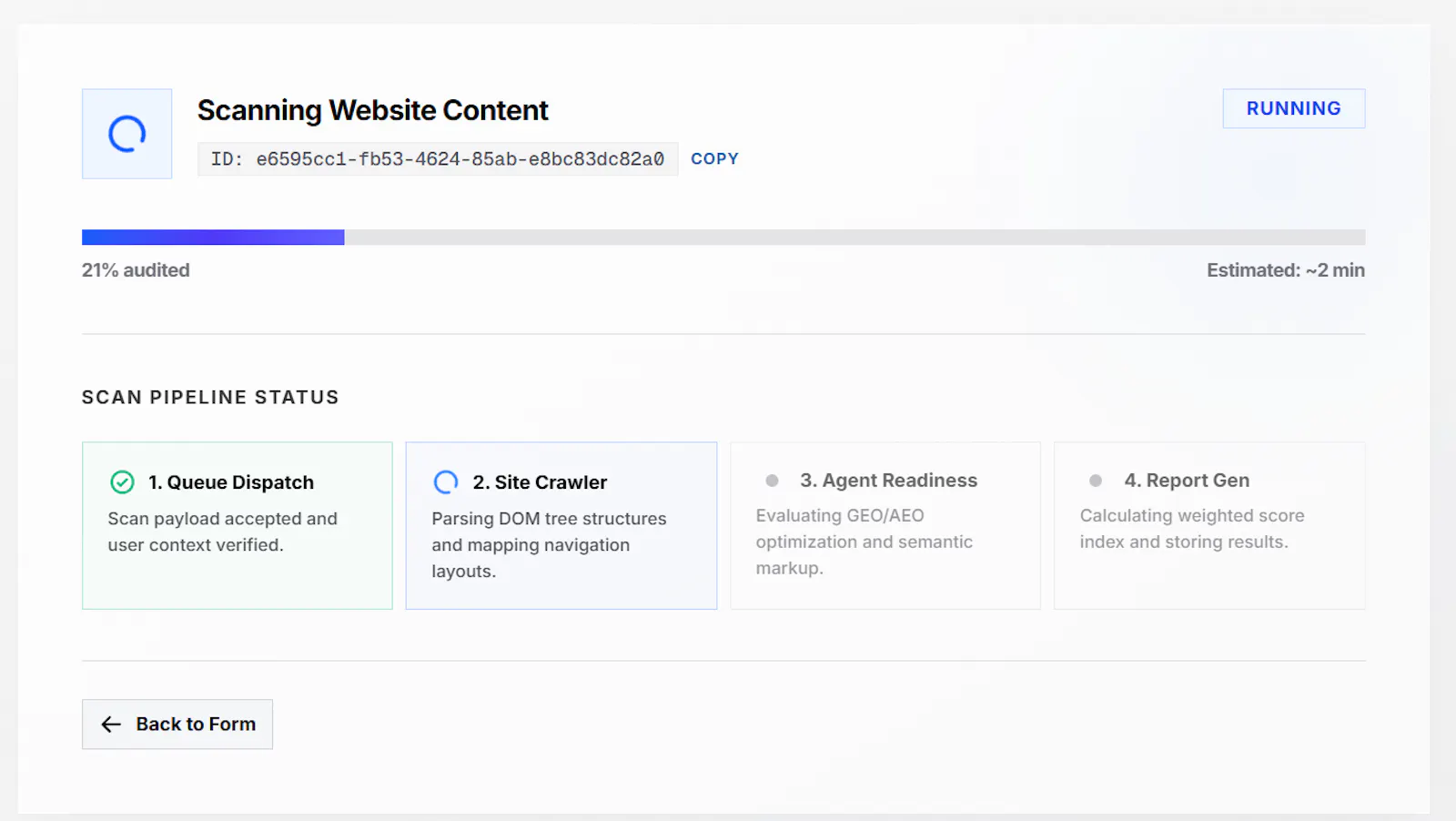Click the Estimated: ~2 min text
Image resolution: width=1456 pixels, height=821 pixels.
click(1286, 270)
